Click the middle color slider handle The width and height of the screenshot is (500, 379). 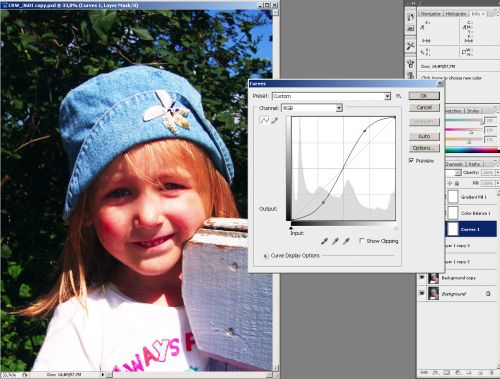tap(471, 132)
